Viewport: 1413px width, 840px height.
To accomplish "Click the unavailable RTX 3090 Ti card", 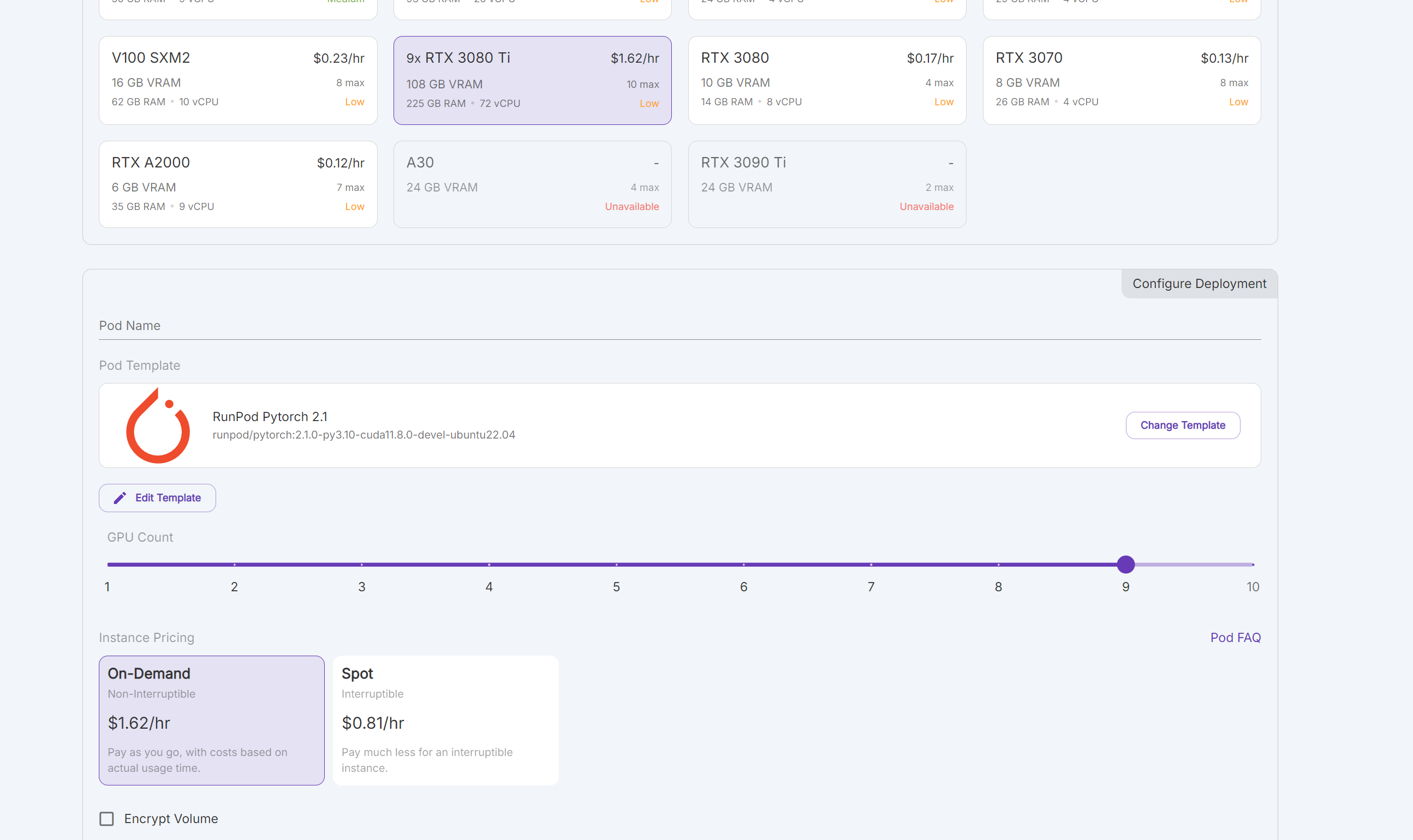I will [826, 184].
